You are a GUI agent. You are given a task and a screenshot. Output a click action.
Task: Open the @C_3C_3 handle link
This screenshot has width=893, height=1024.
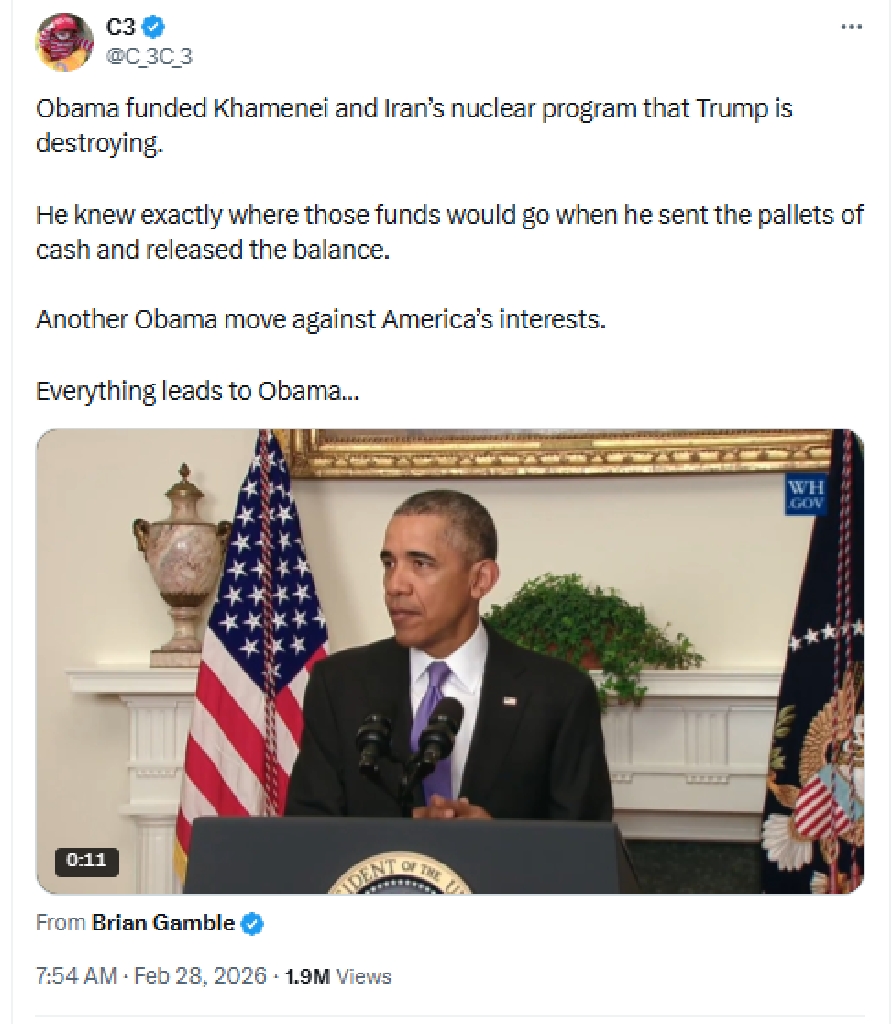(149, 57)
